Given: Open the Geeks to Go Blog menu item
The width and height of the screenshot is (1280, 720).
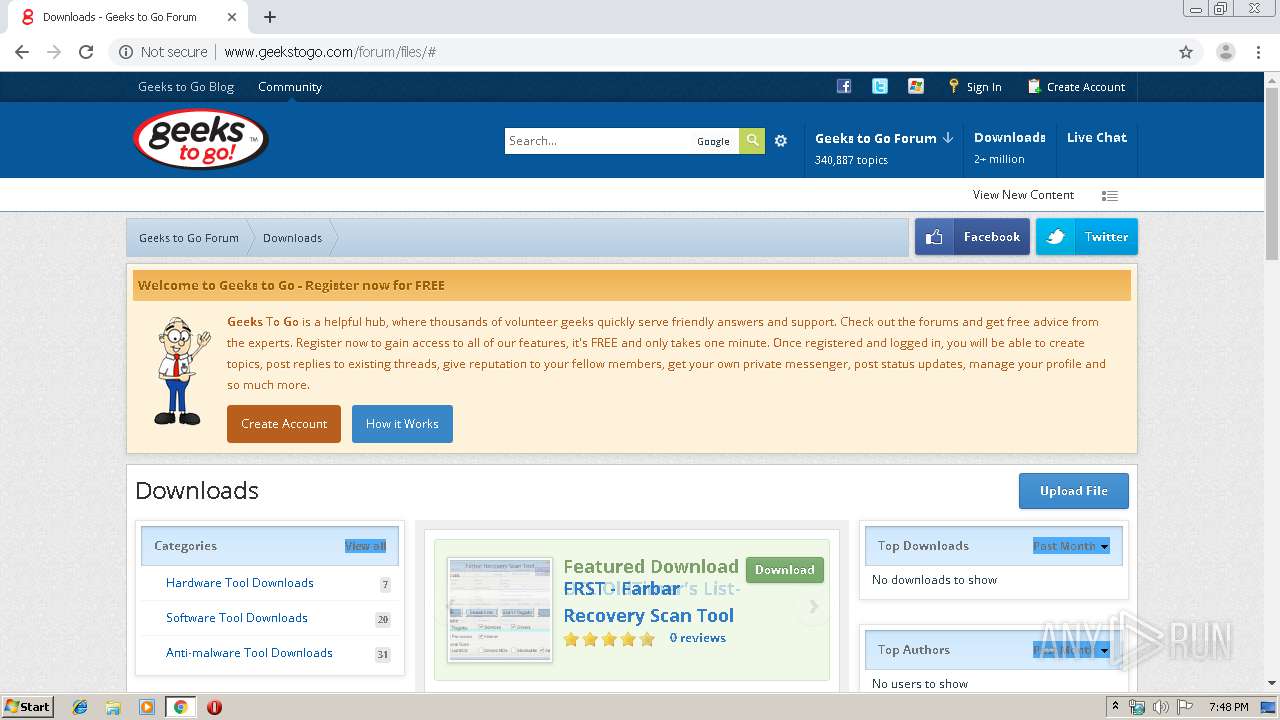Looking at the screenshot, I should coord(186,87).
